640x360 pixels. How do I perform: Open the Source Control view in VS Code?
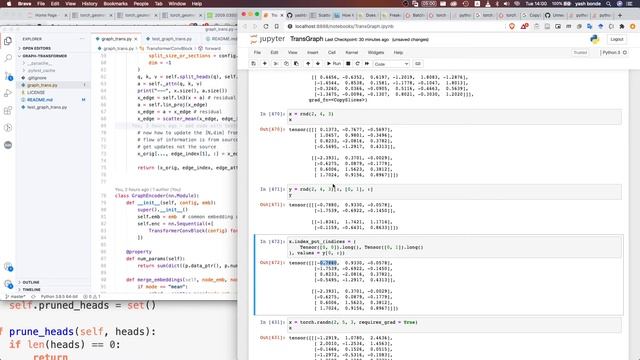(x=8, y=76)
